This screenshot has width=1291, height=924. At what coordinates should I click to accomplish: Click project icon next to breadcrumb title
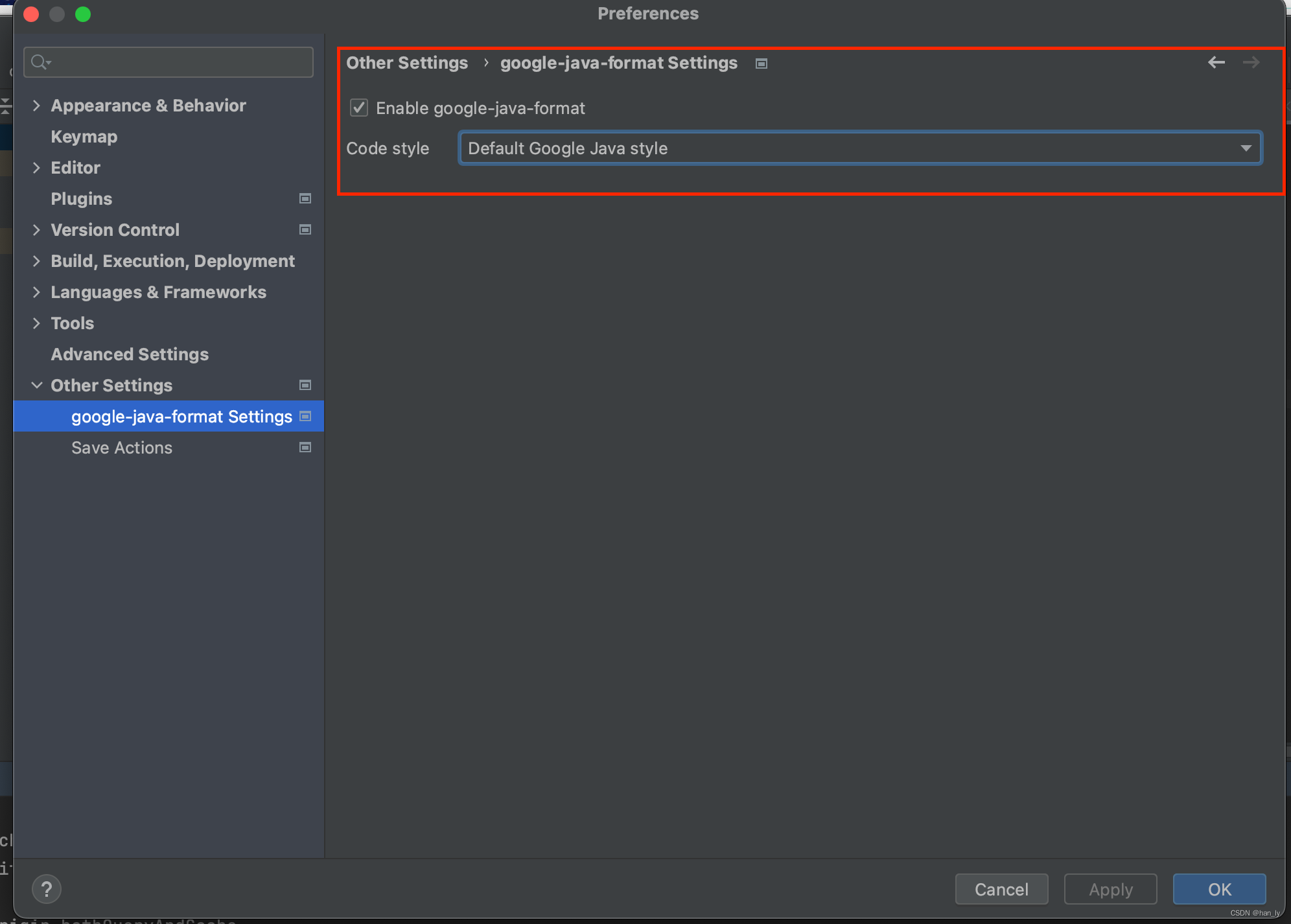pos(762,64)
